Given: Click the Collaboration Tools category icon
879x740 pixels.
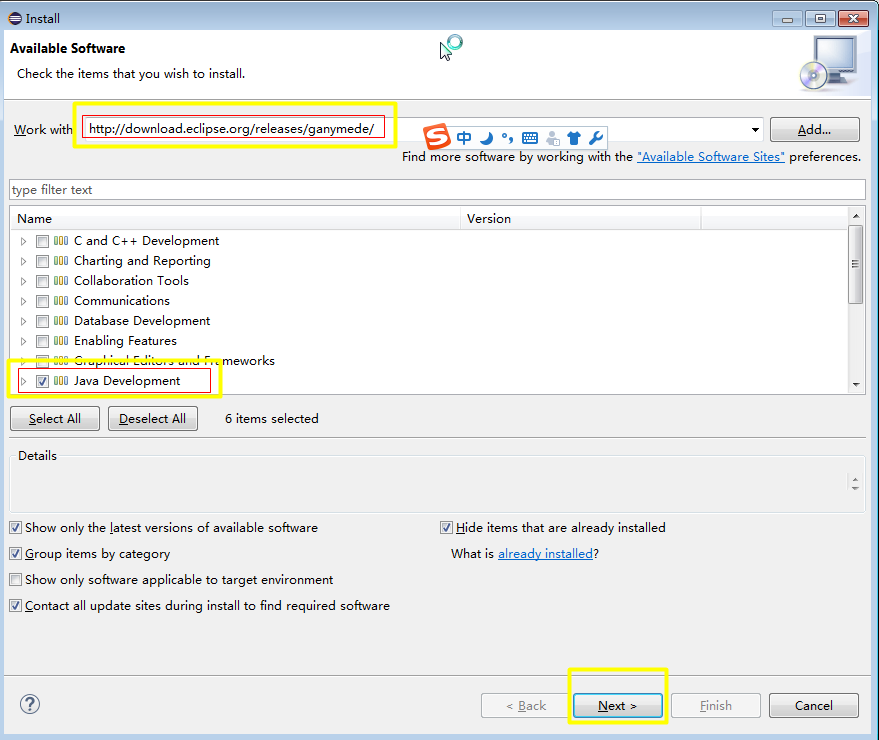Looking at the screenshot, I should 61,281.
